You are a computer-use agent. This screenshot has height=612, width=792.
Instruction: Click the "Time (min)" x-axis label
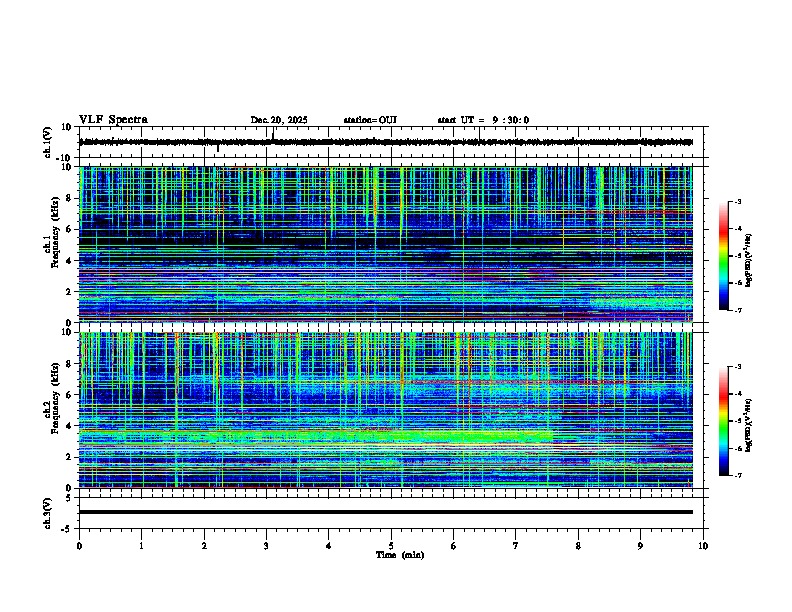[x=400, y=555]
